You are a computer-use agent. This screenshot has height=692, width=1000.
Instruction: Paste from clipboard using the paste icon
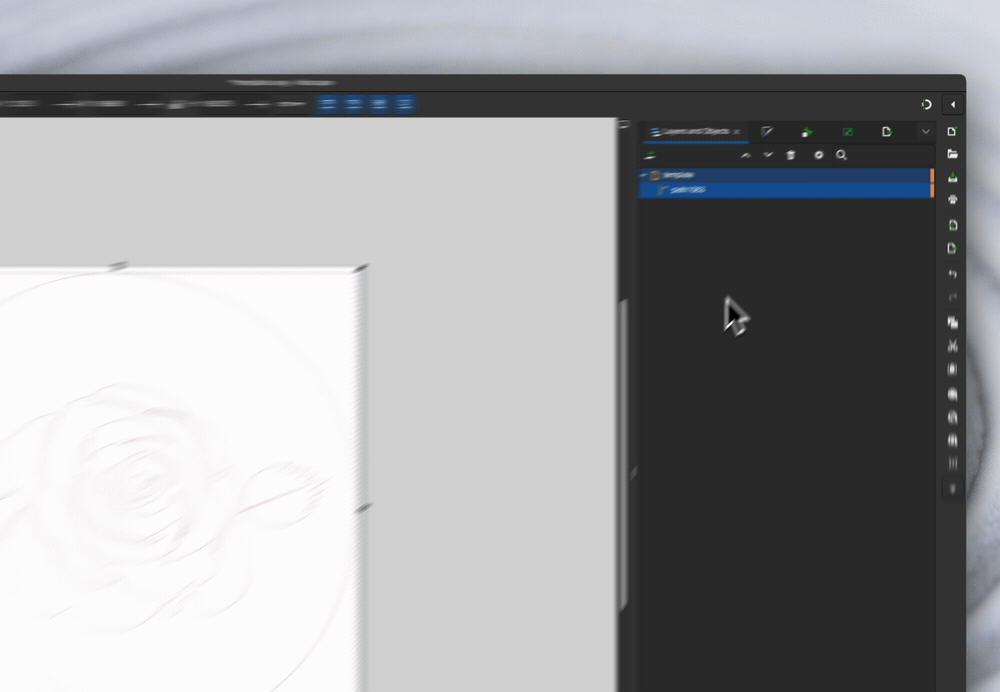pyautogui.click(x=952, y=369)
